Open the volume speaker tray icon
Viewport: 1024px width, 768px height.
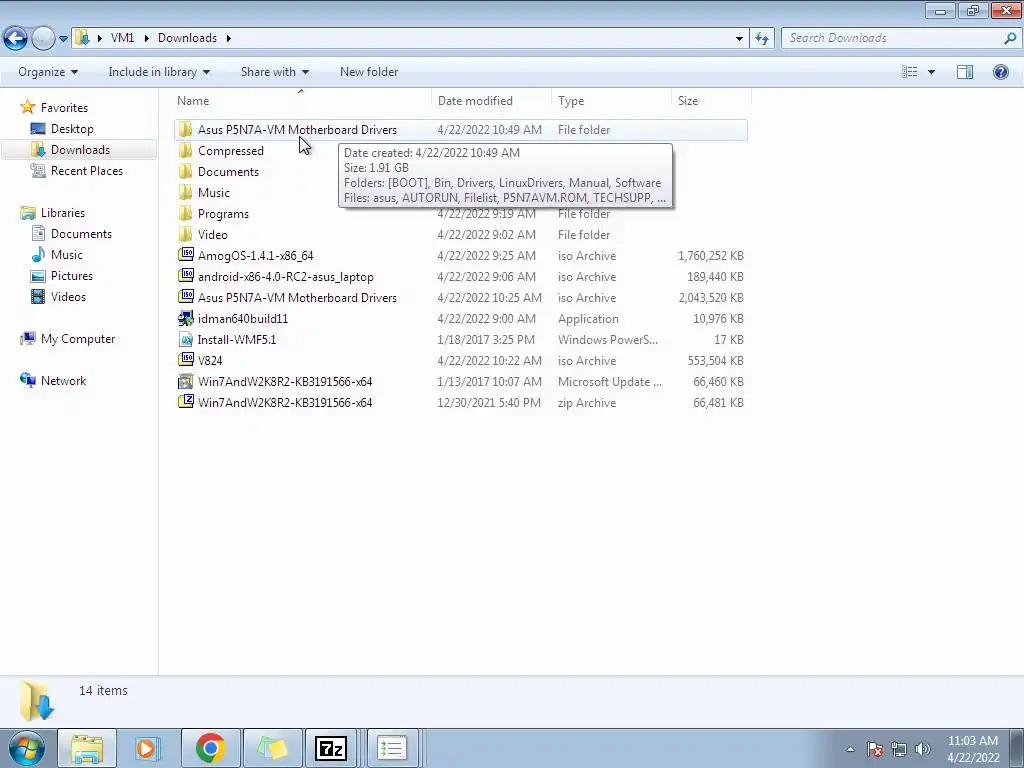point(922,749)
